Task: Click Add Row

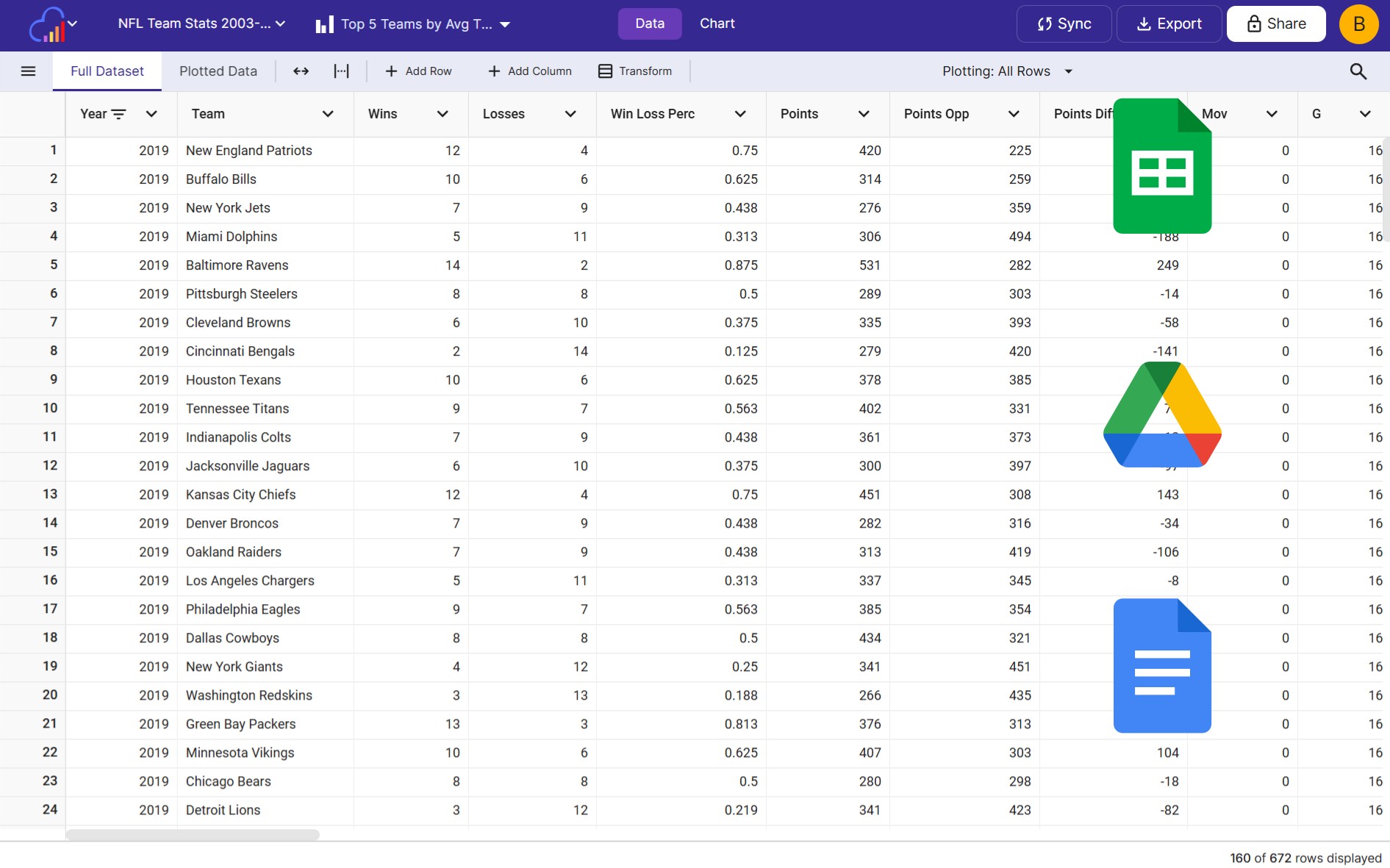Action: click(x=418, y=71)
